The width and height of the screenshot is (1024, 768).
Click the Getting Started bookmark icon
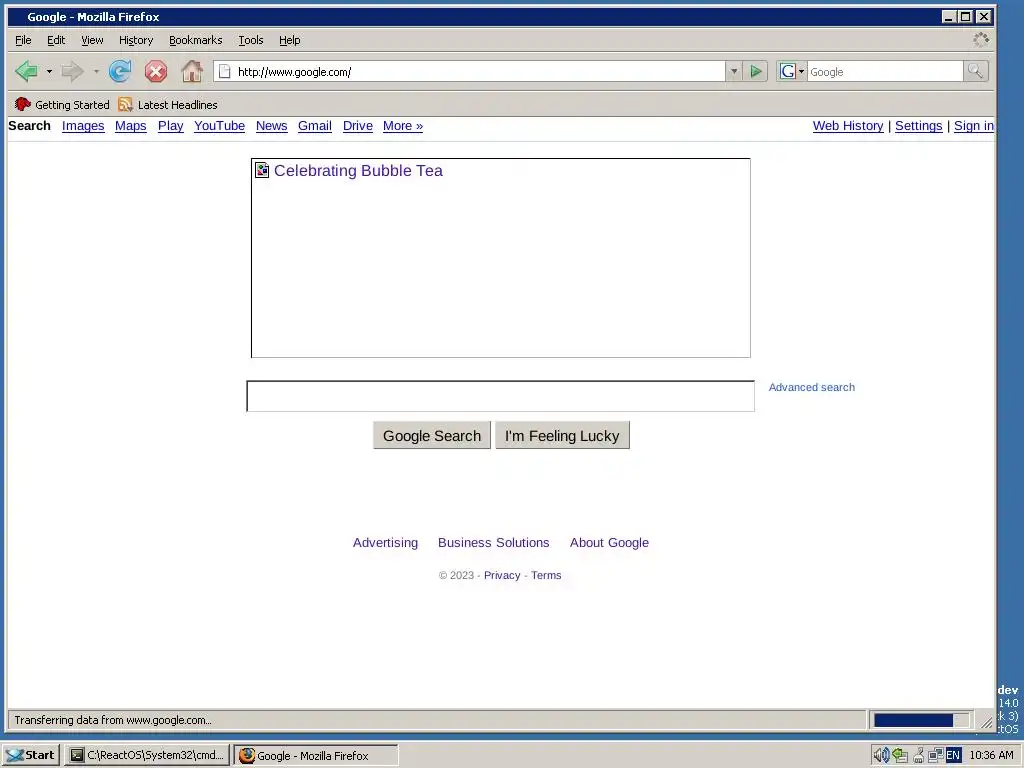(23, 104)
